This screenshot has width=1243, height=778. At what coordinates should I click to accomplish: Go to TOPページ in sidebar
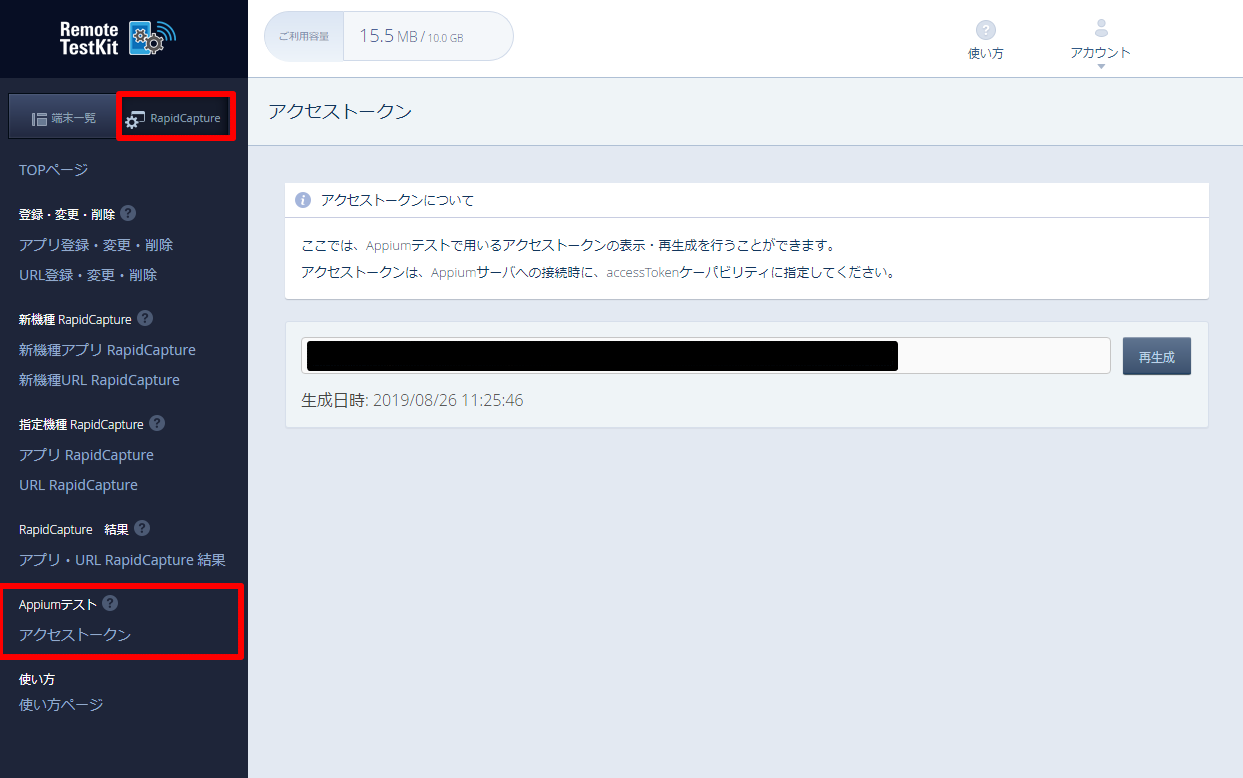point(54,170)
